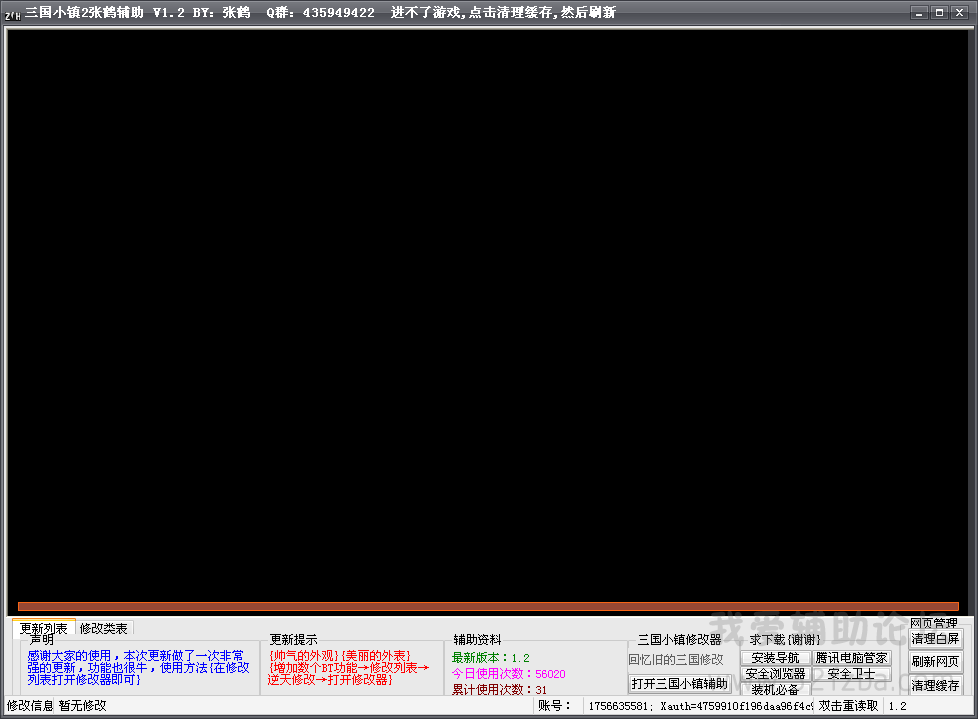Click the 打开三国小镇辅助 button
Image resolution: width=978 pixels, height=719 pixels.
coord(679,683)
